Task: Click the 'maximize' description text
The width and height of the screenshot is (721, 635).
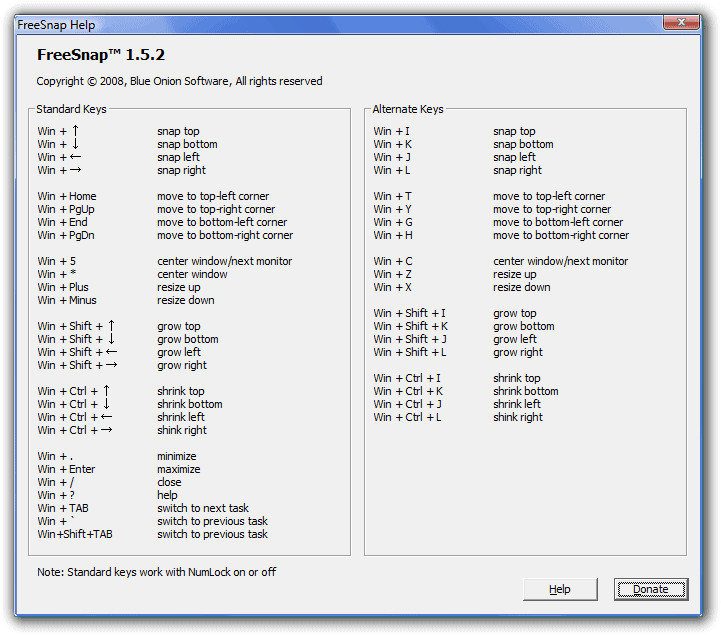Action: coord(178,469)
